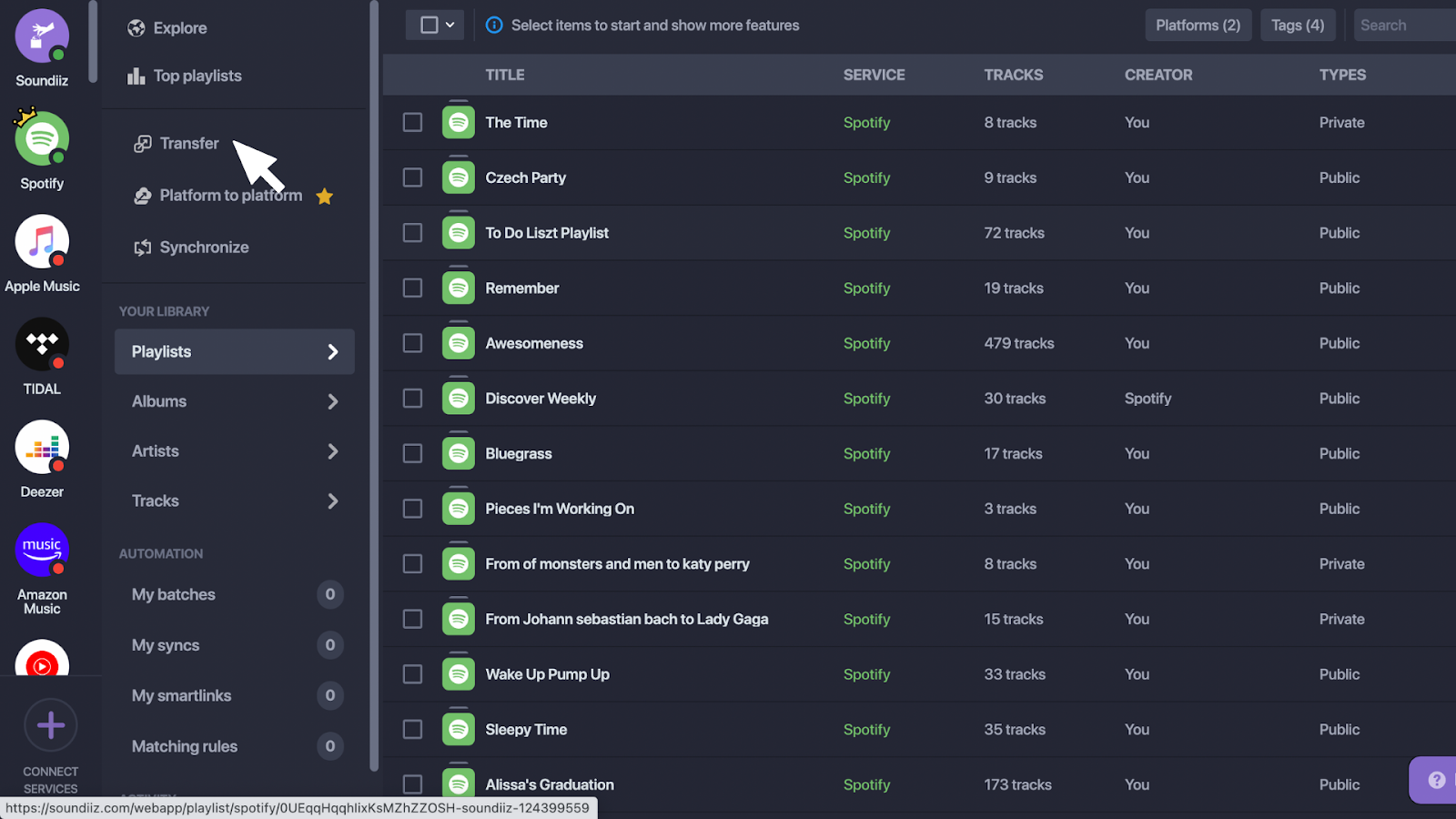Select Czech Party playlist checkbox
The image size is (1456, 819).
(413, 177)
